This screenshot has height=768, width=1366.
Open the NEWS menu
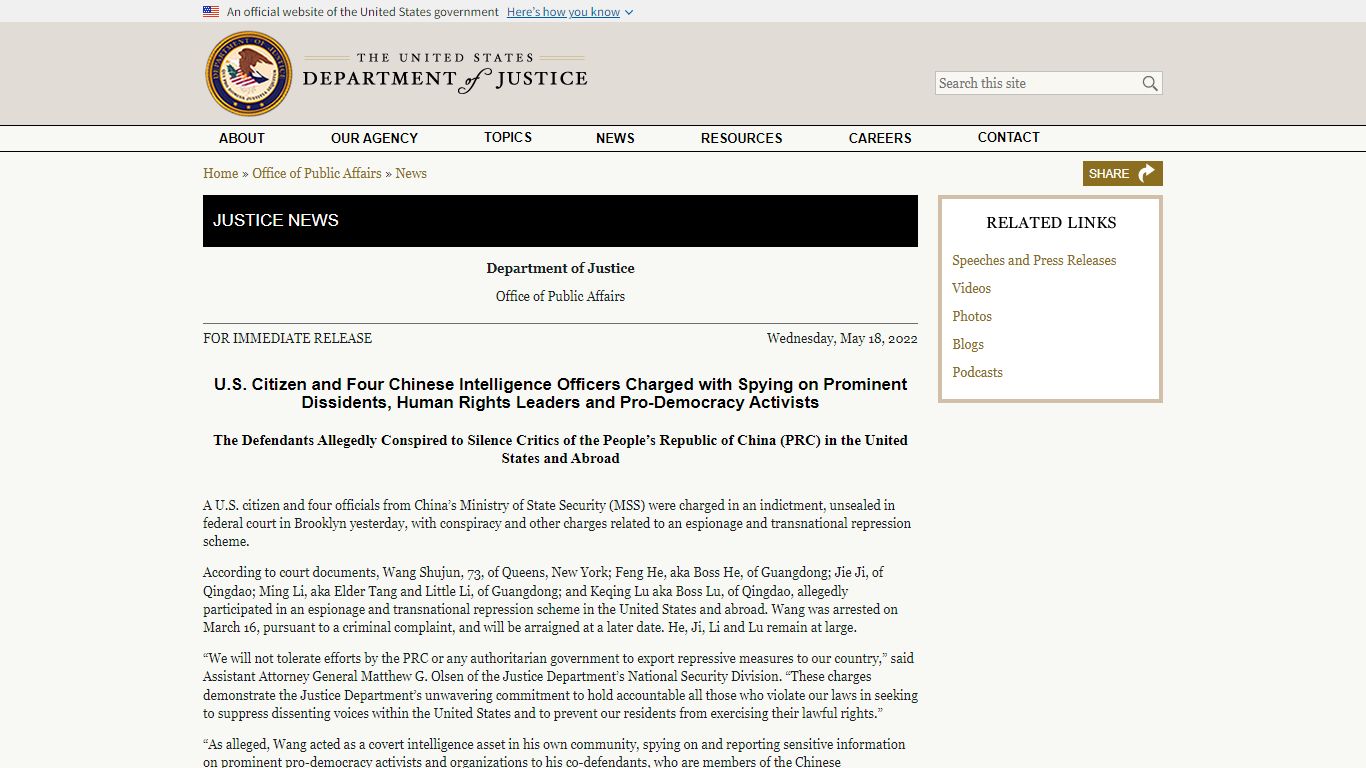pyautogui.click(x=615, y=138)
